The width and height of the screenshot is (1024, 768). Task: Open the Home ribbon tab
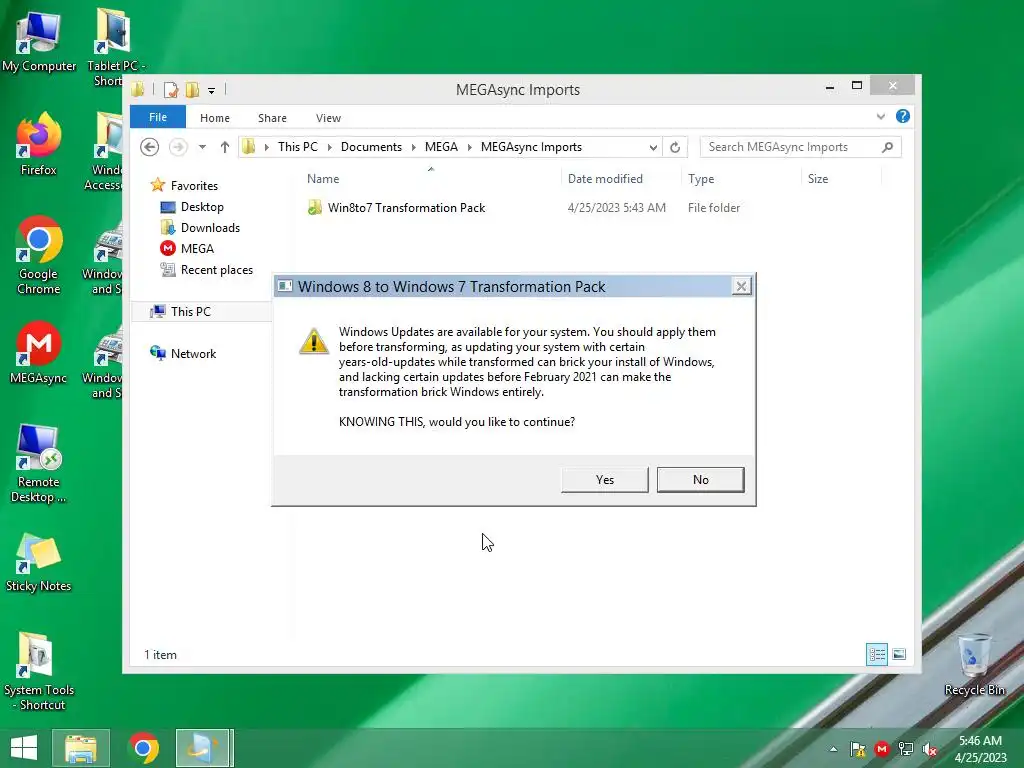pyautogui.click(x=215, y=118)
